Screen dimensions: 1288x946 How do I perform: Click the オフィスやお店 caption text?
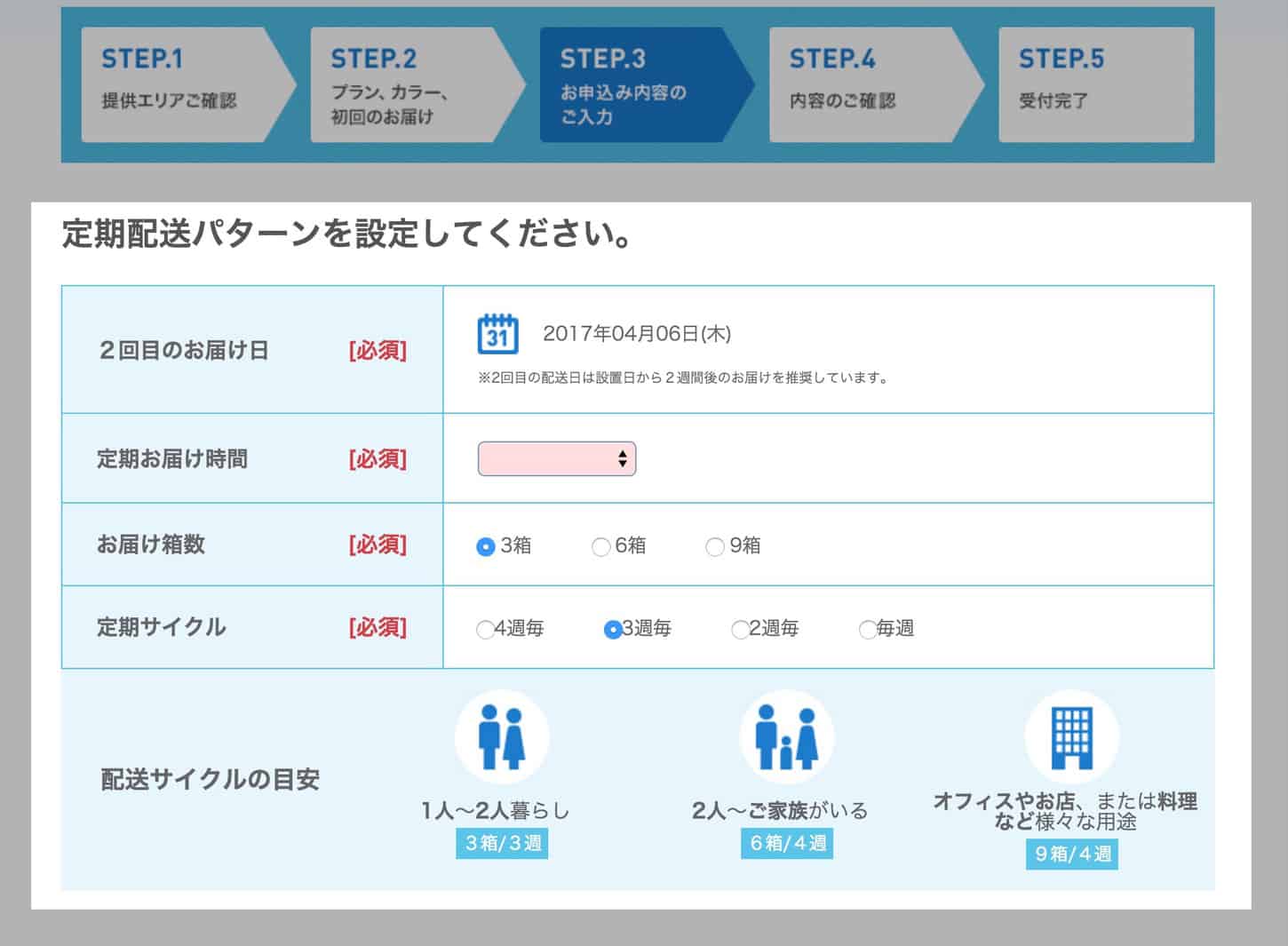(1065, 811)
